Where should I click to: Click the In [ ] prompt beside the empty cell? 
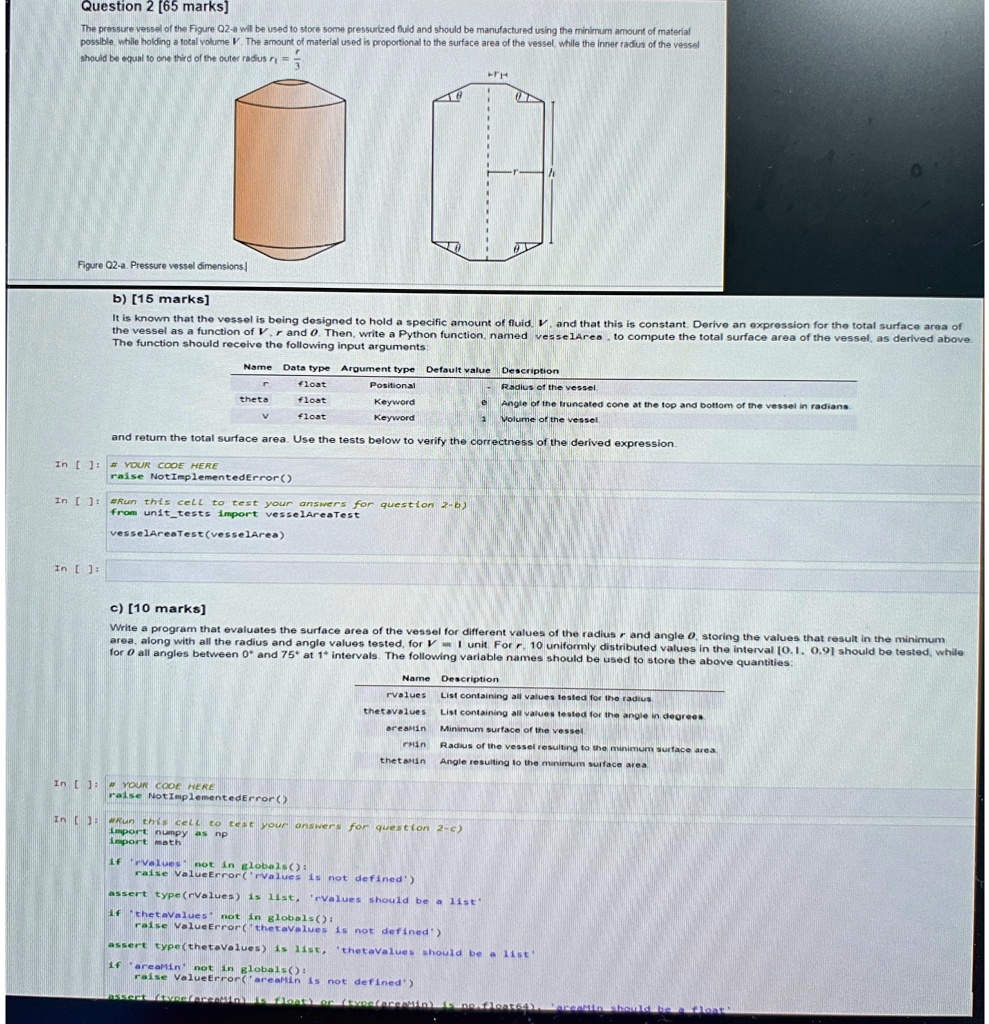click(76, 569)
